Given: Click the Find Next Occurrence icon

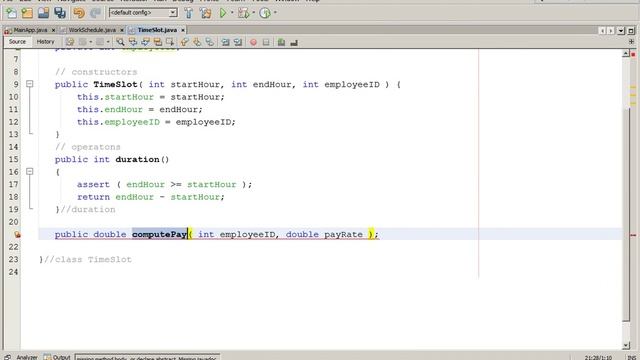Looking at the screenshot, I should click(x=145, y=42).
